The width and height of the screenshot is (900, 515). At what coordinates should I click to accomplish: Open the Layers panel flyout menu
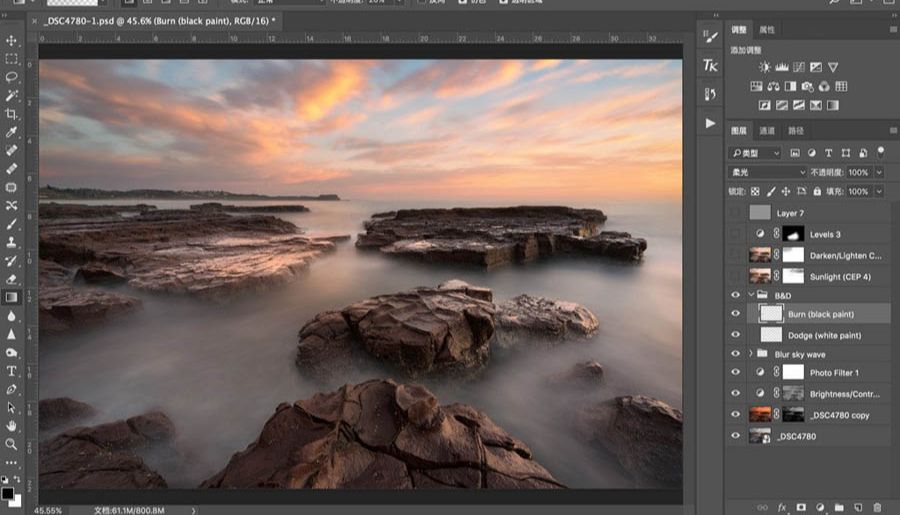tap(893, 131)
